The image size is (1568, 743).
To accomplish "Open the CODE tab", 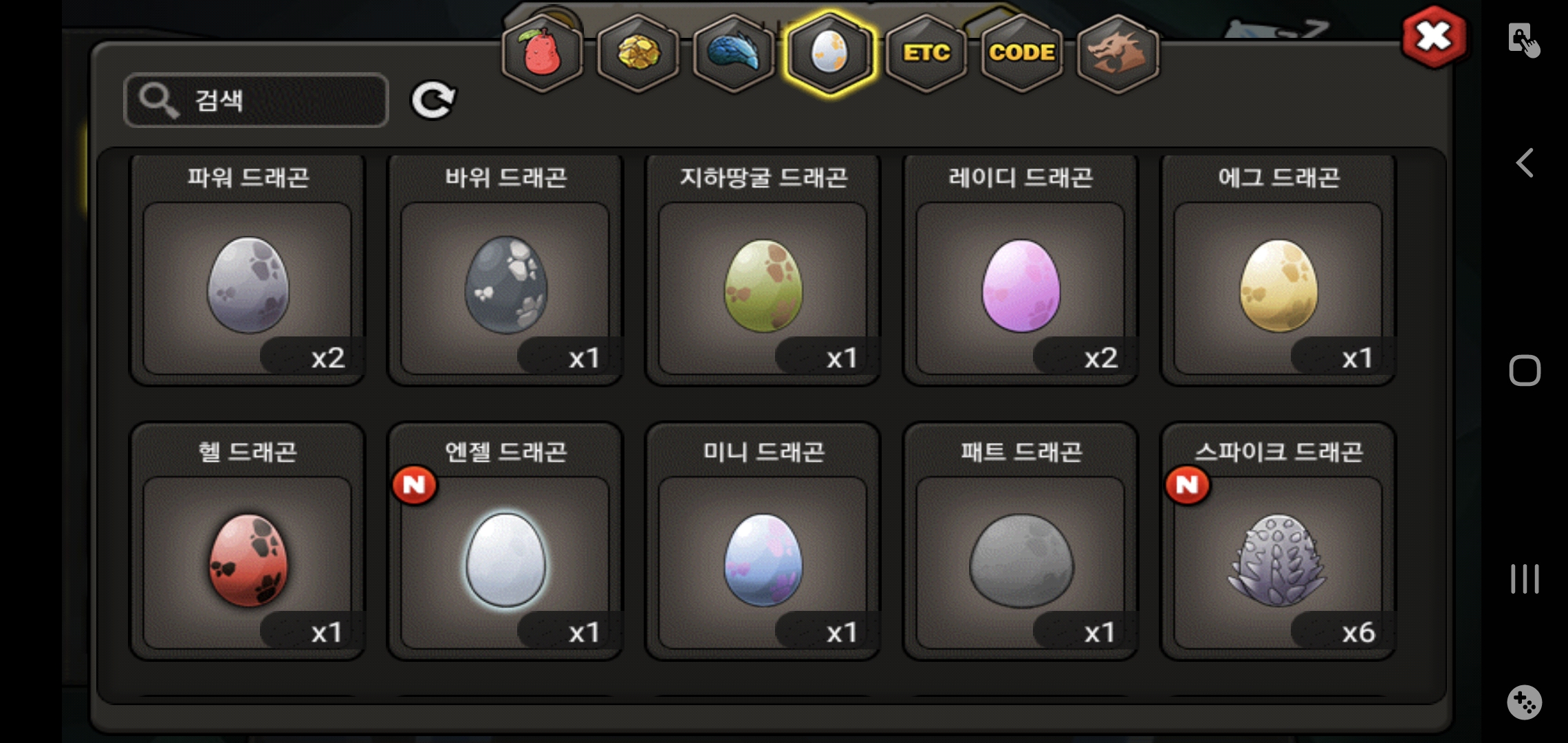I will click(1022, 53).
